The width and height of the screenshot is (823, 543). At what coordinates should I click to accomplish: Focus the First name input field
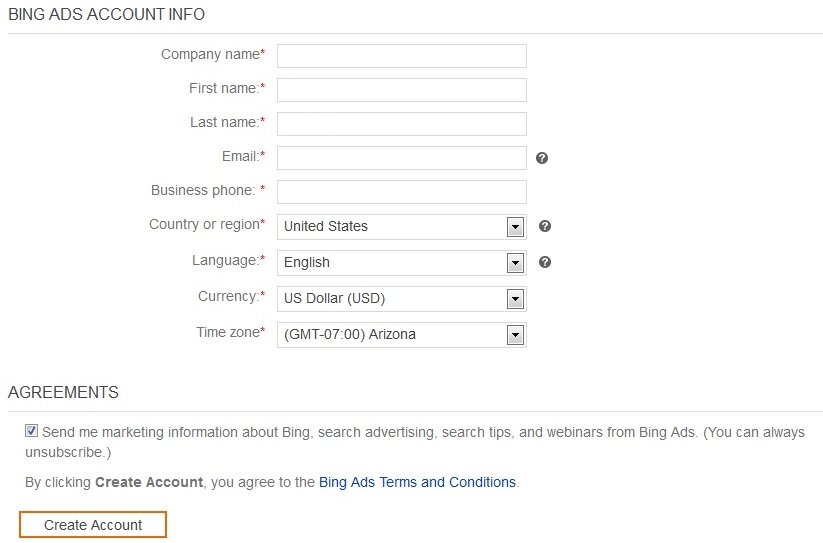(402, 90)
